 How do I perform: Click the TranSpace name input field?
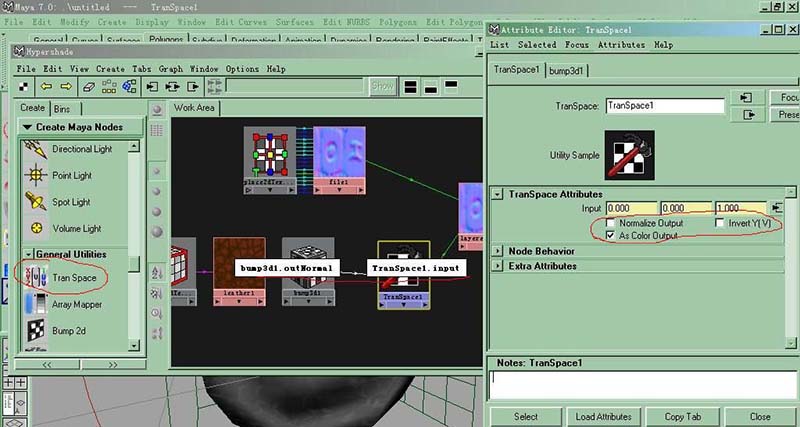point(665,106)
